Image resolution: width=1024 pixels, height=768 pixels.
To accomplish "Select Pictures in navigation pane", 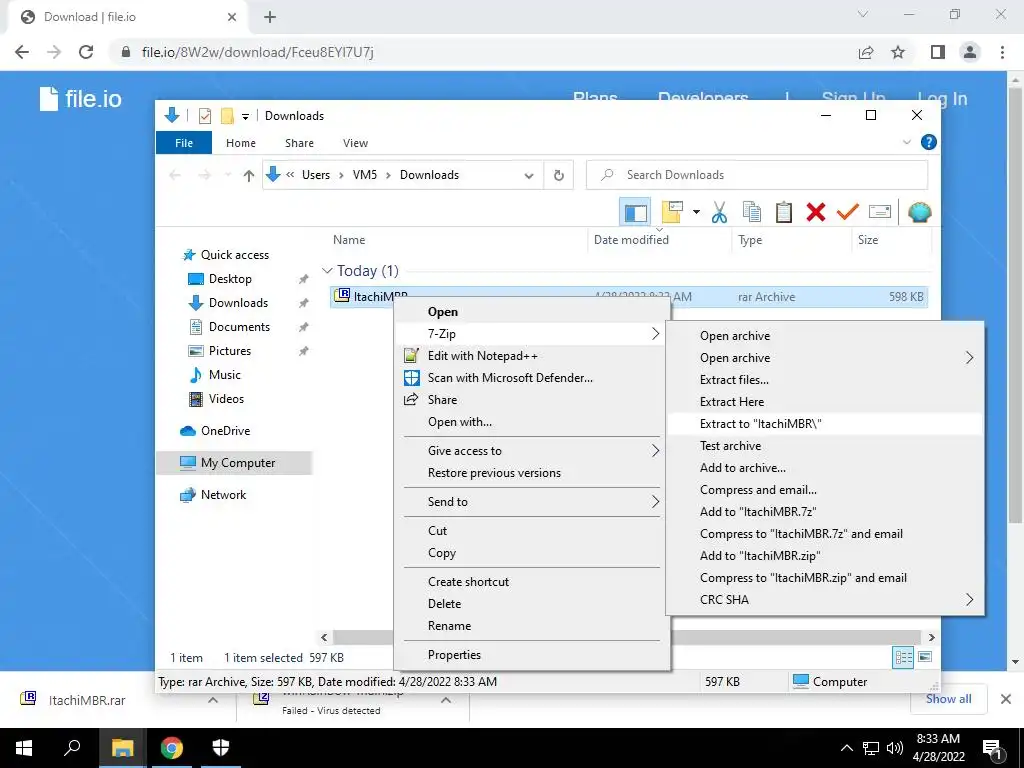I will [230, 351].
